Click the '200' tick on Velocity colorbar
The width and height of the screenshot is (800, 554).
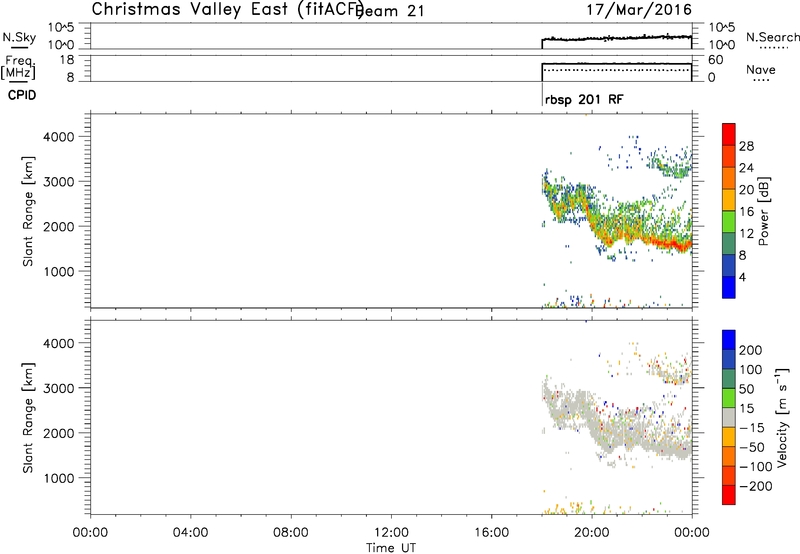(x=751, y=350)
